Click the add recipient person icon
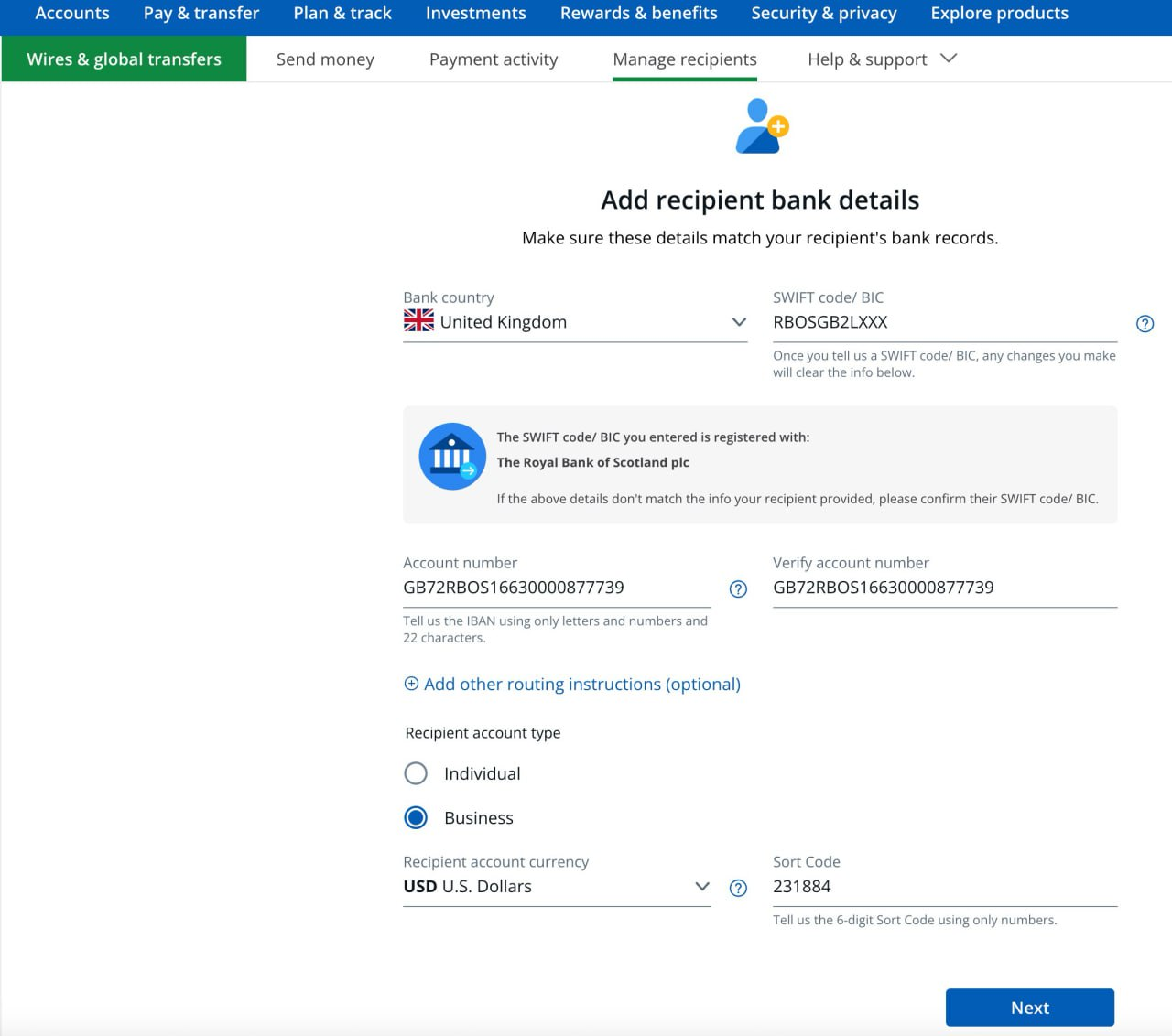Viewport: 1172px width, 1036px height. (761, 127)
